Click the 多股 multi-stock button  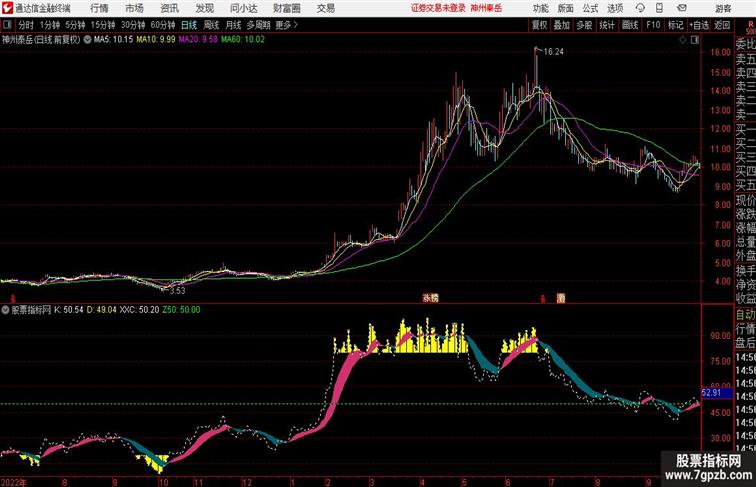tap(584, 25)
